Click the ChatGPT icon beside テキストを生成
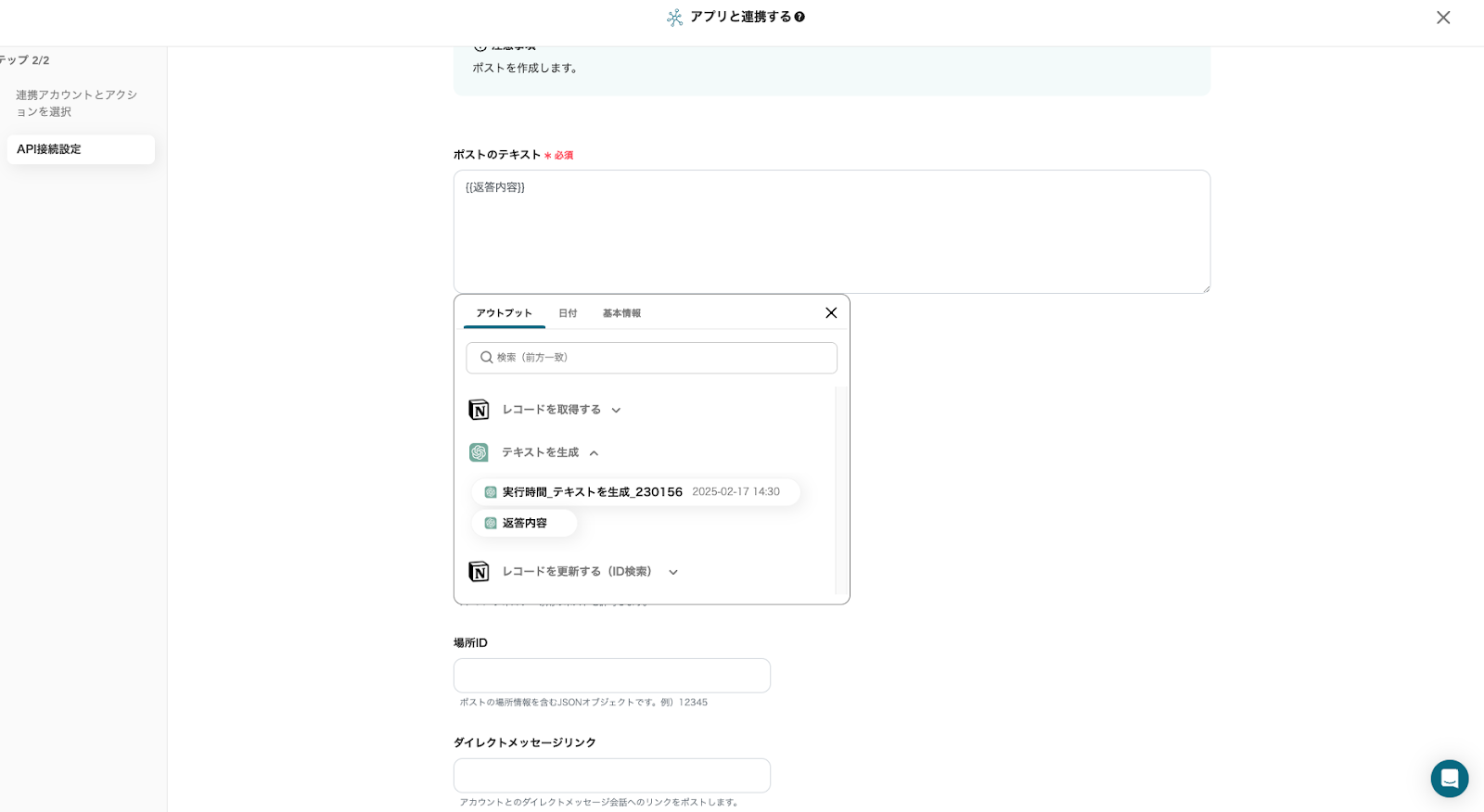 coord(479,452)
